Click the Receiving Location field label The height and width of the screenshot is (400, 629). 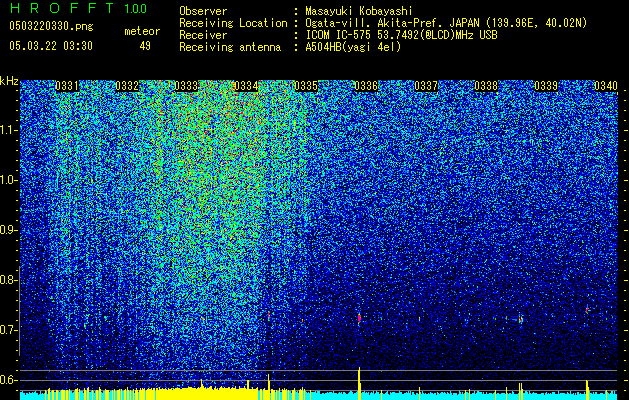[x=233, y=23]
